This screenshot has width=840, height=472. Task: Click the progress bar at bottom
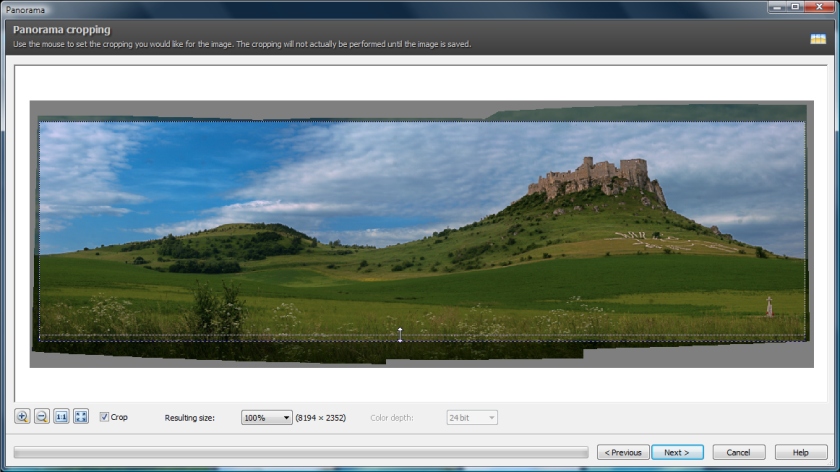click(301, 453)
